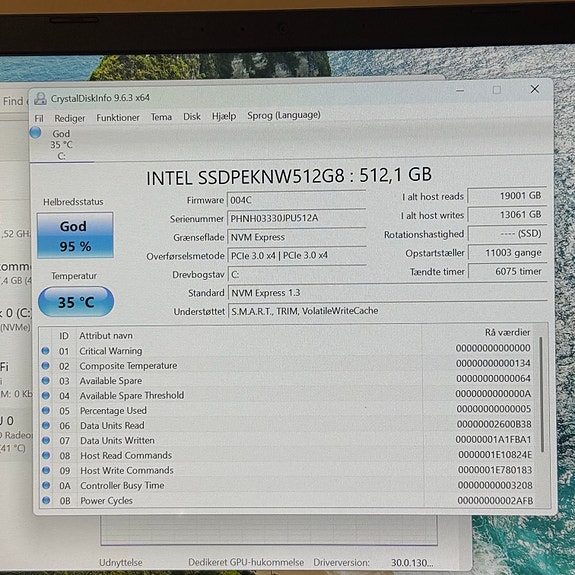The width and height of the screenshot is (575, 575).
Task: Click status dot for Host Write Commands
Action: pos(46,470)
